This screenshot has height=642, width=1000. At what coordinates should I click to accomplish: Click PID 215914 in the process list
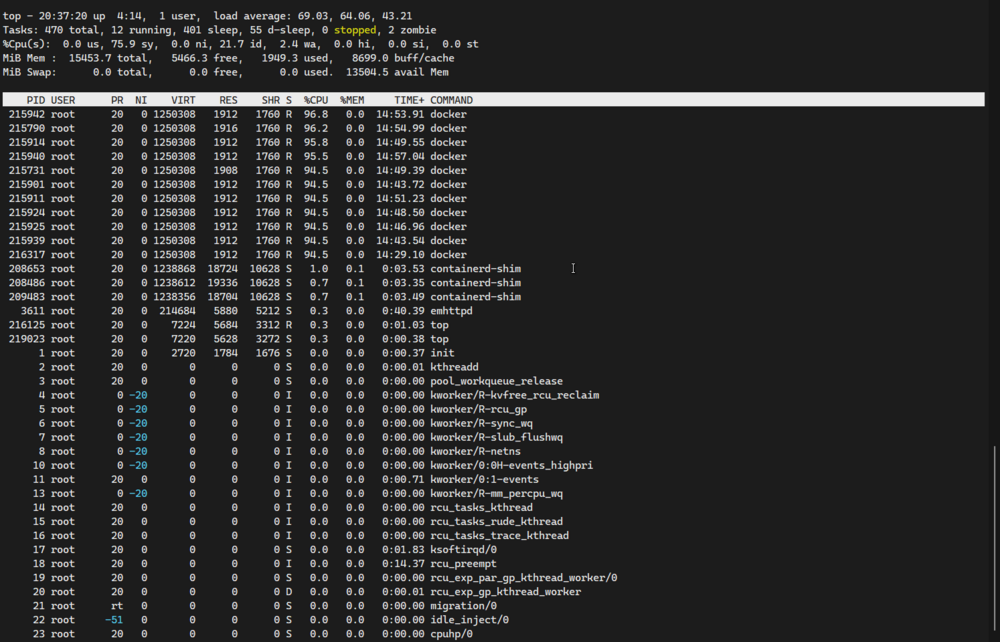coord(27,142)
